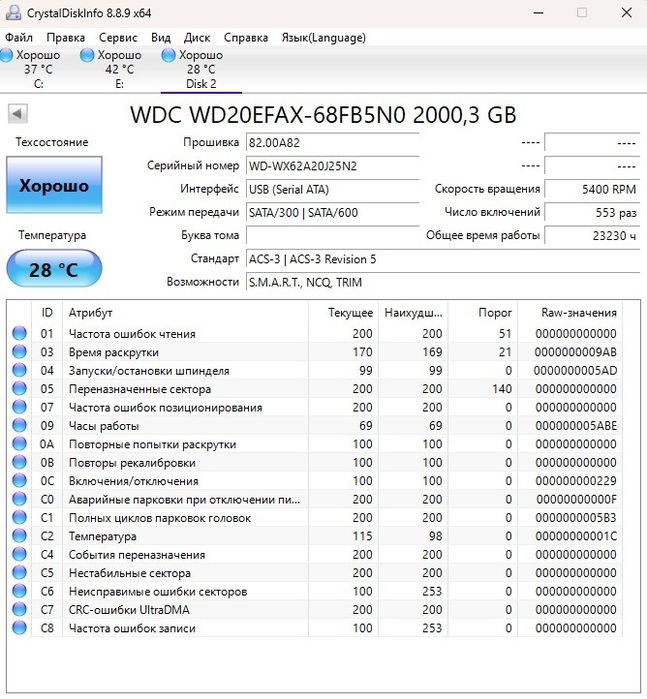Select the Время раскрутки row

pos(315,352)
